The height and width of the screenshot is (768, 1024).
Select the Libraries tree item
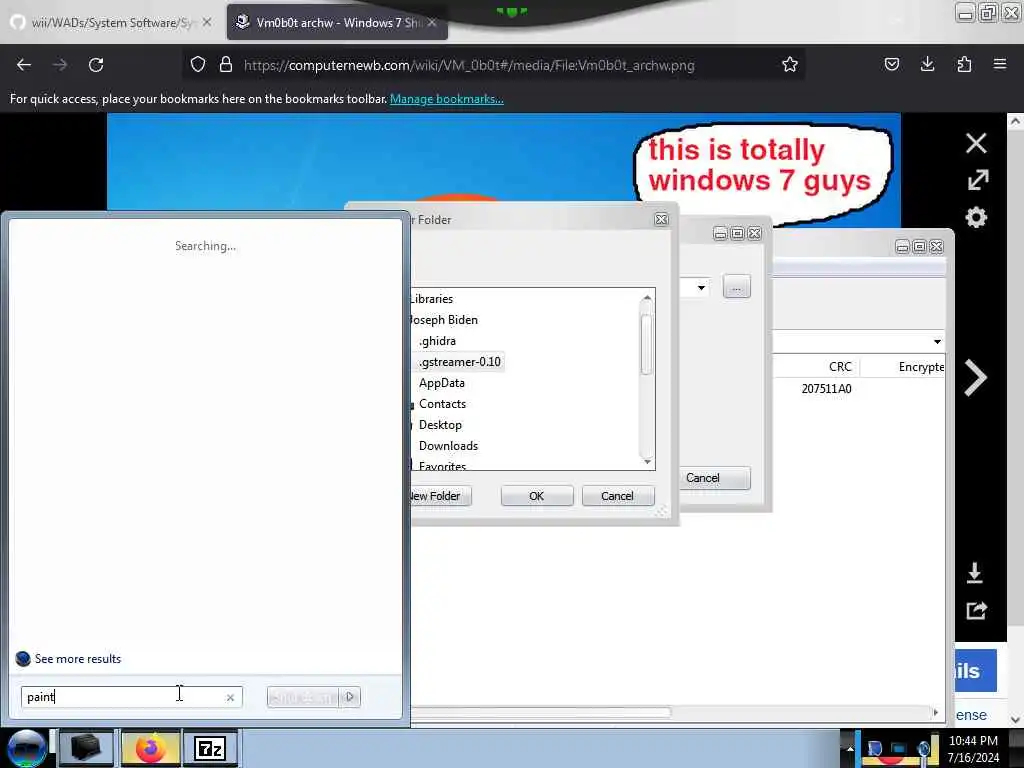pyautogui.click(x=432, y=299)
